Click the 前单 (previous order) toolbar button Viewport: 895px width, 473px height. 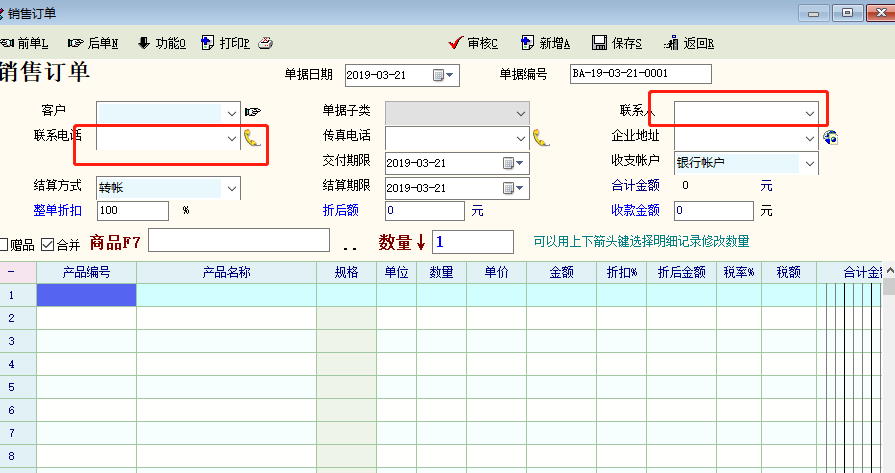tap(25, 43)
